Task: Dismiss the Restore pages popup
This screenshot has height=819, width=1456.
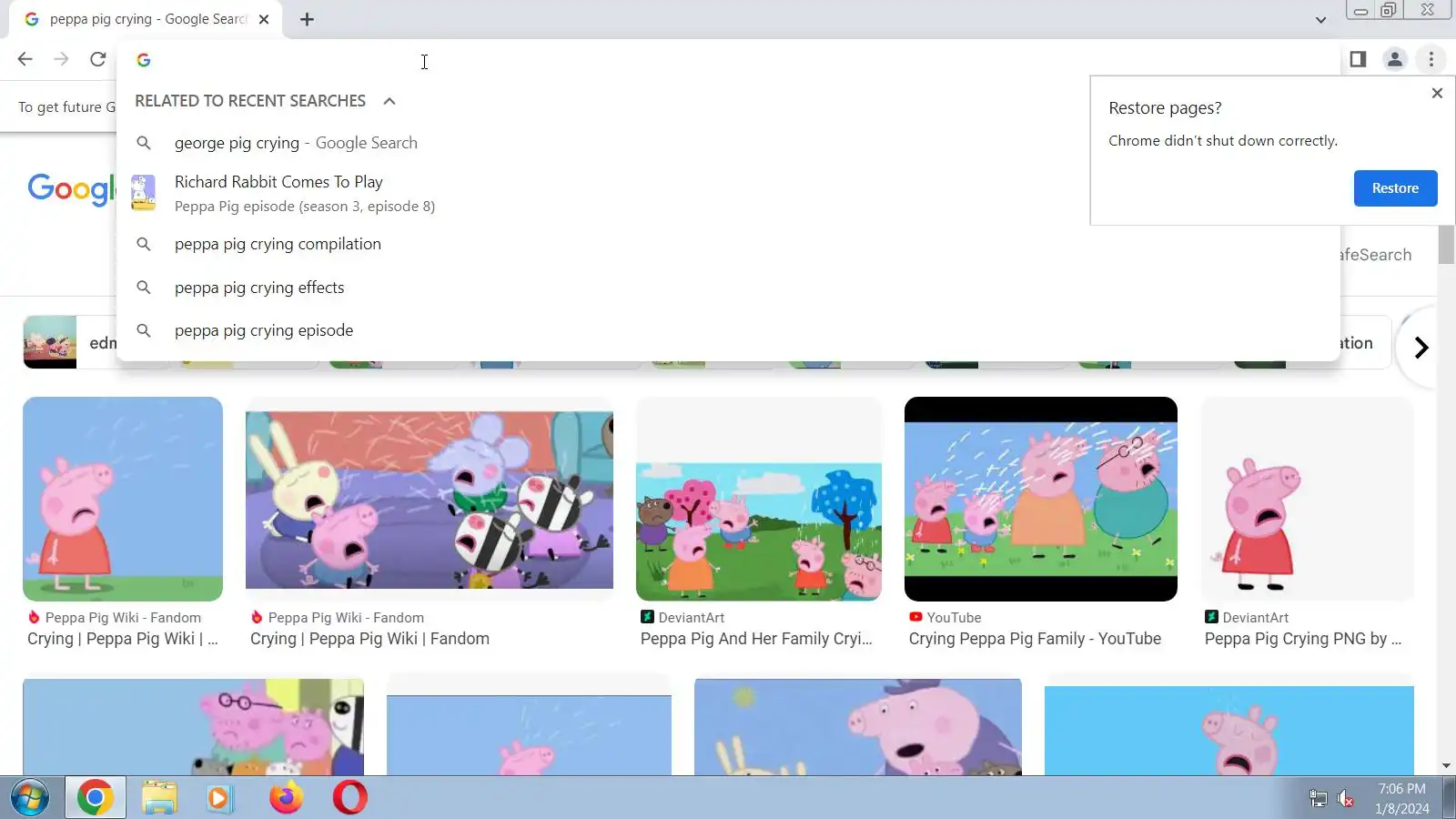Action: (1437, 93)
